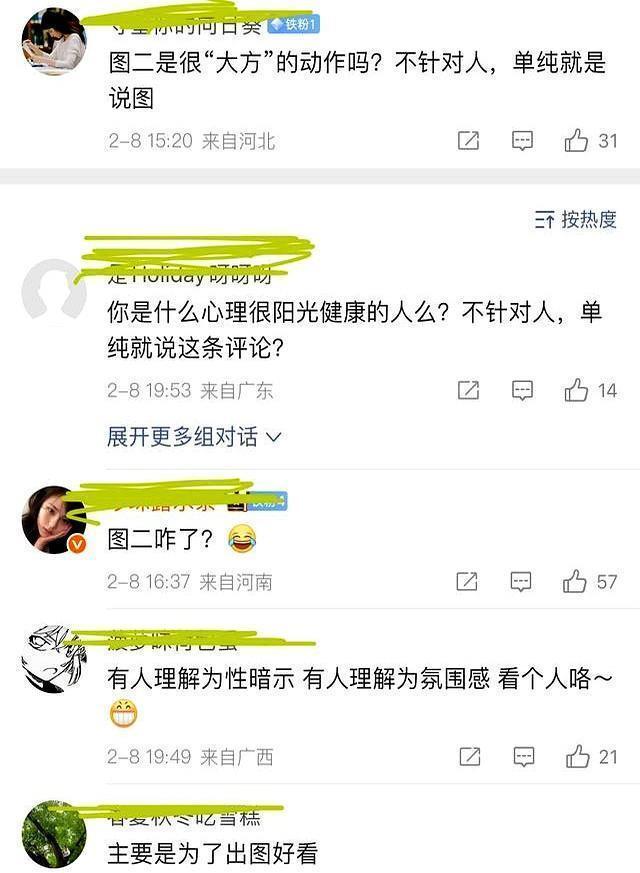Reply to the Henan 16:37 comment
640x873 pixels.
520,582
